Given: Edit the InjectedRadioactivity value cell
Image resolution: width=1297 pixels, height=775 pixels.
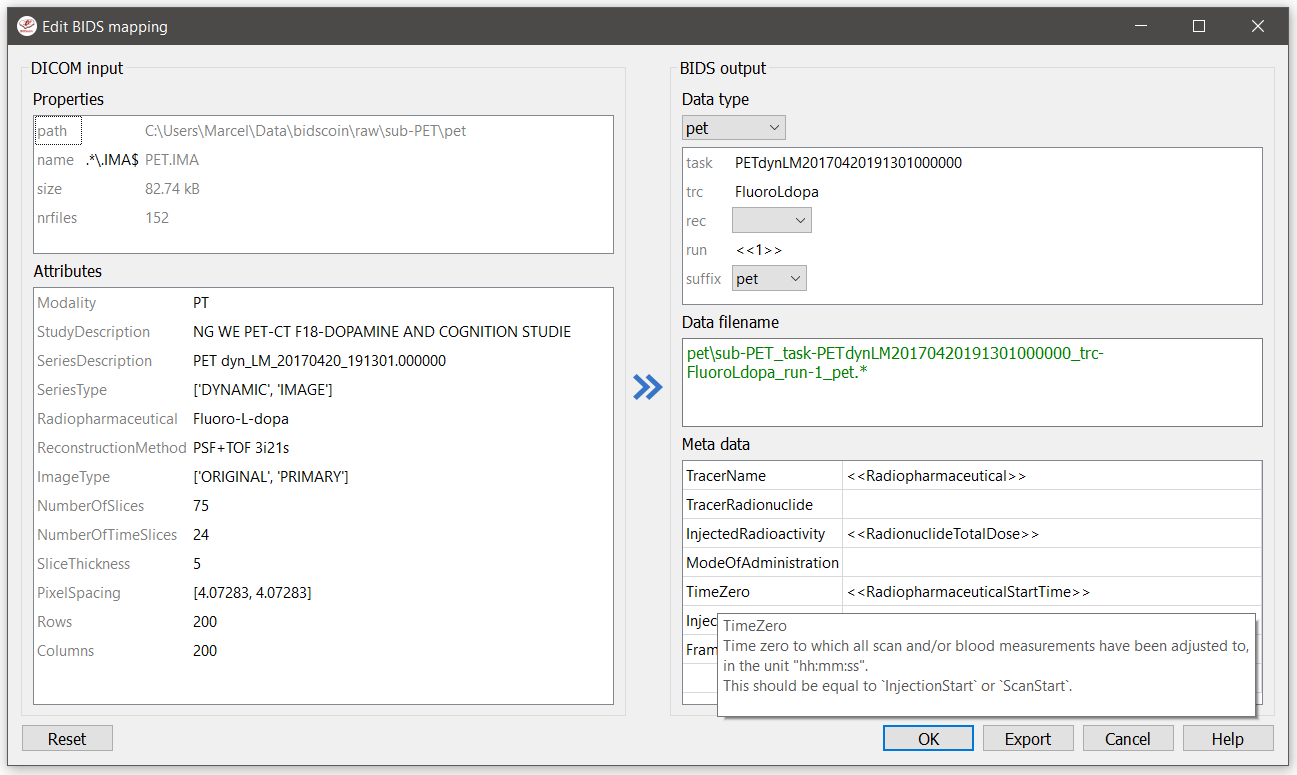Looking at the screenshot, I should [1050, 534].
